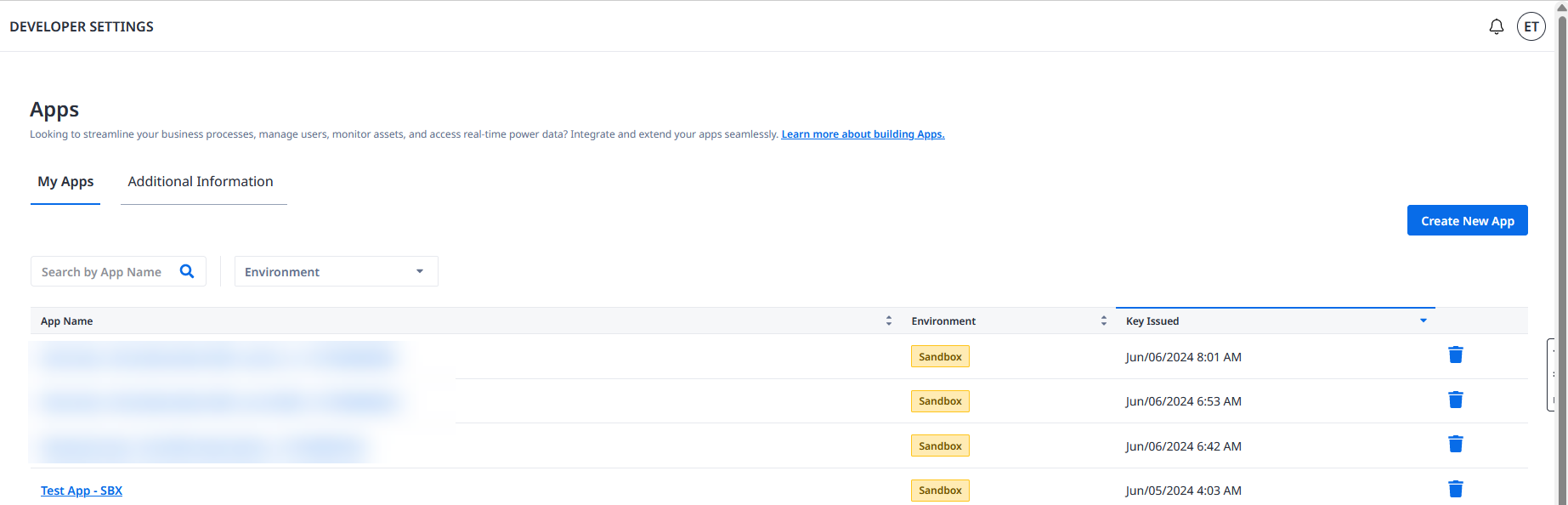Image resolution: width=1568 pixels, height=505 pixels.
Task: Delete app issued Jun/06/2024 6:42 AM
Action: click(x=1455, y=444)
